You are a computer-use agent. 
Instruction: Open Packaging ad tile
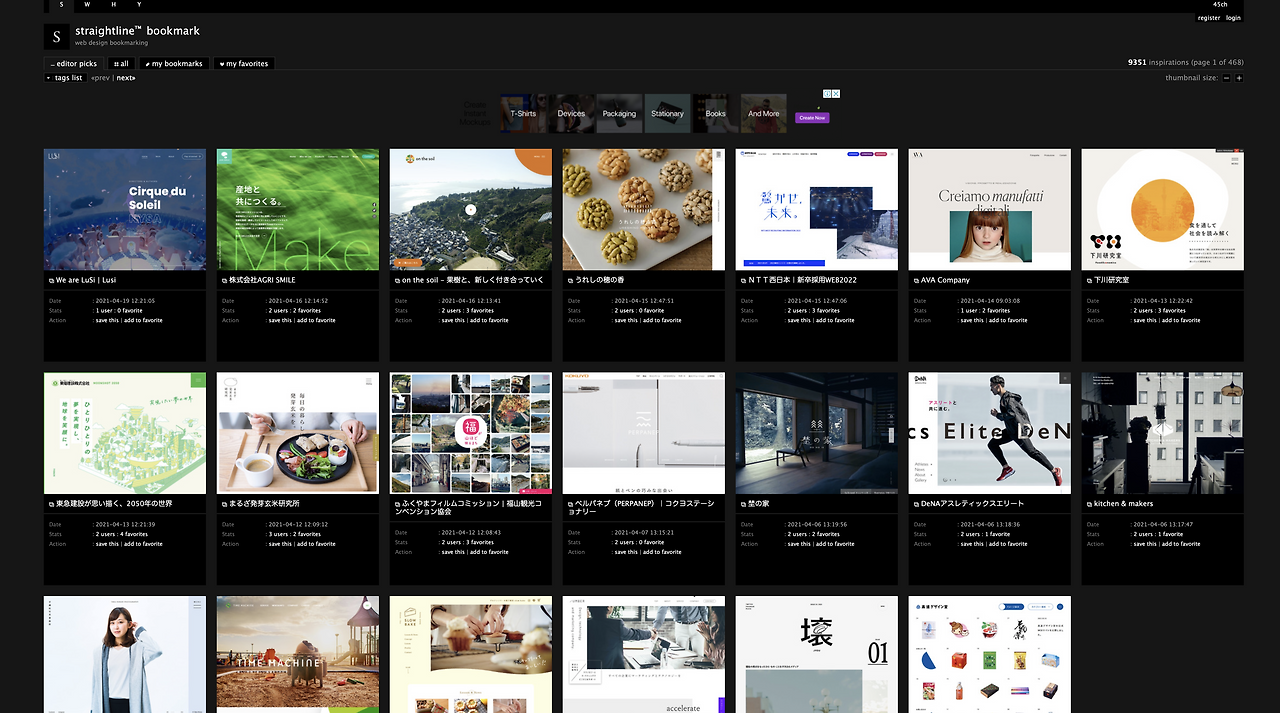(x=619, y=114)
